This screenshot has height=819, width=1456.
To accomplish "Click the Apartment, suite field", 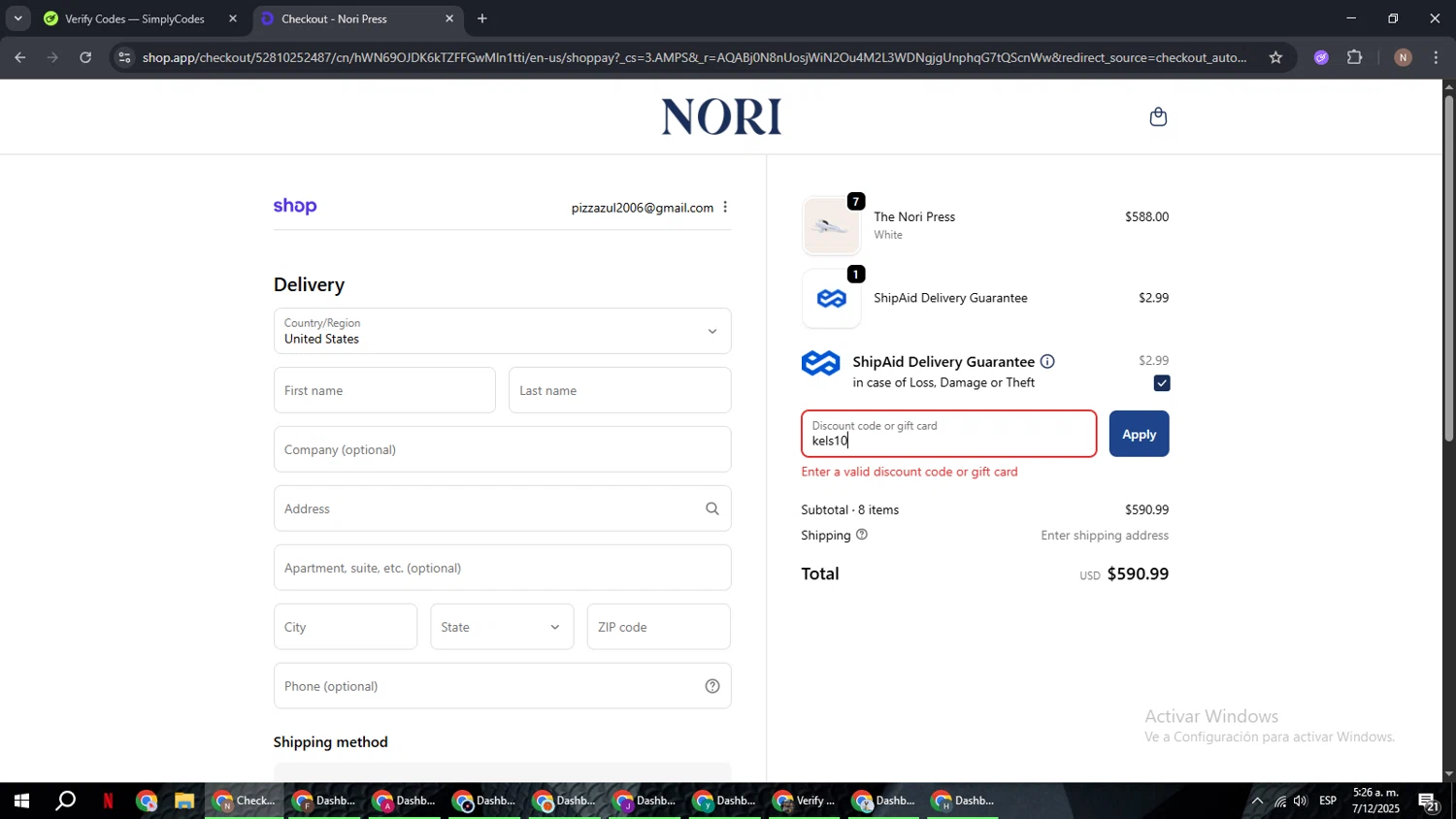I will (x=502, y=568).
